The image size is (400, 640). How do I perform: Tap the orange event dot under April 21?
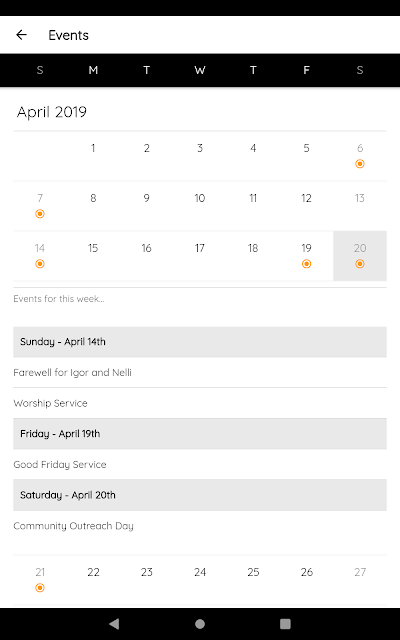coord(40,588)
